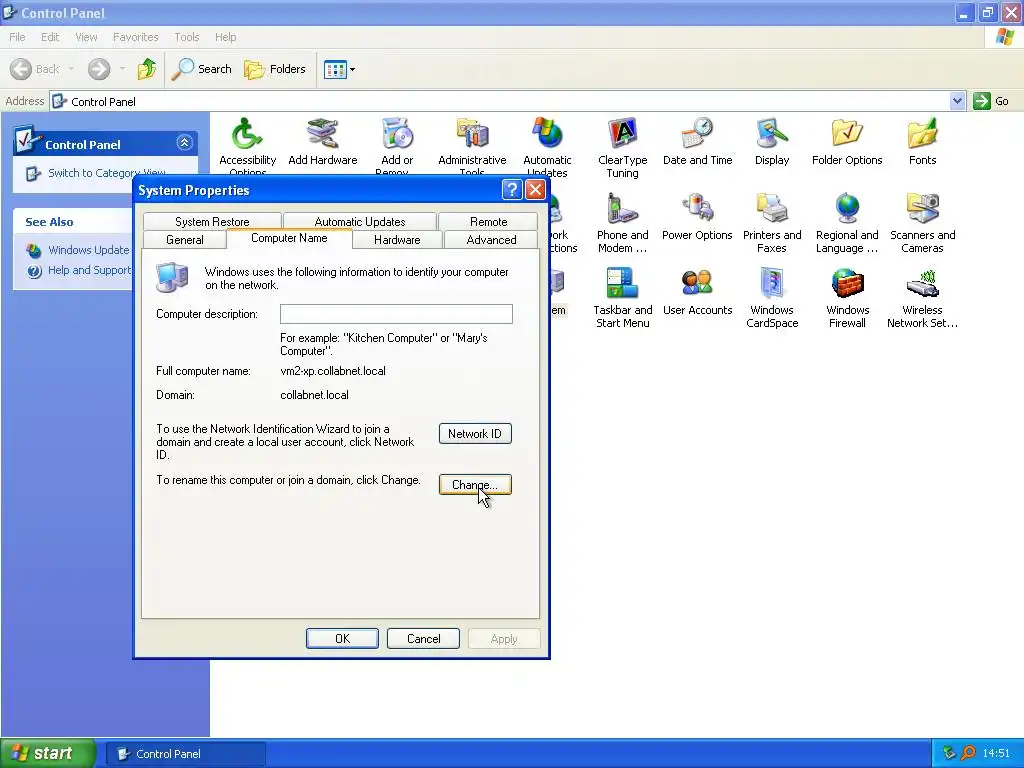Open Automatic Updates control panel icon

(547, 146)
